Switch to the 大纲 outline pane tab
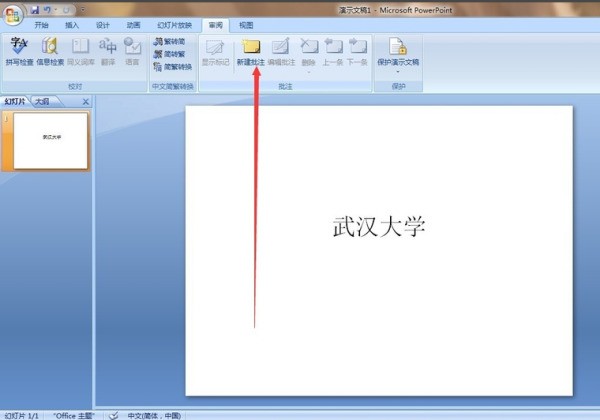The height and width of the screenshot is (420, 600). 41,102
